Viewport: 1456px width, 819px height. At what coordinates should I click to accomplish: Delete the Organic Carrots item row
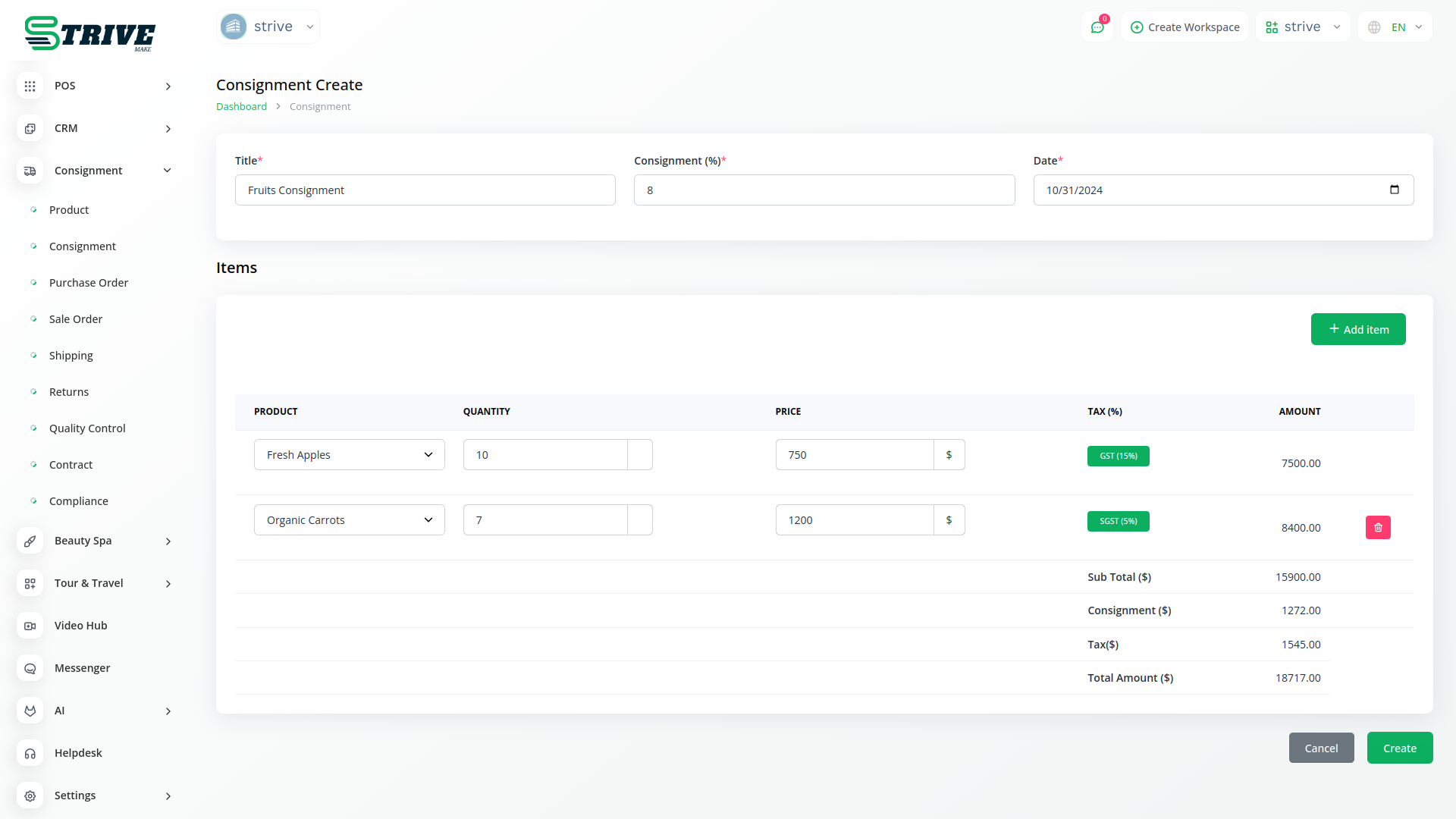point(1377,528)
